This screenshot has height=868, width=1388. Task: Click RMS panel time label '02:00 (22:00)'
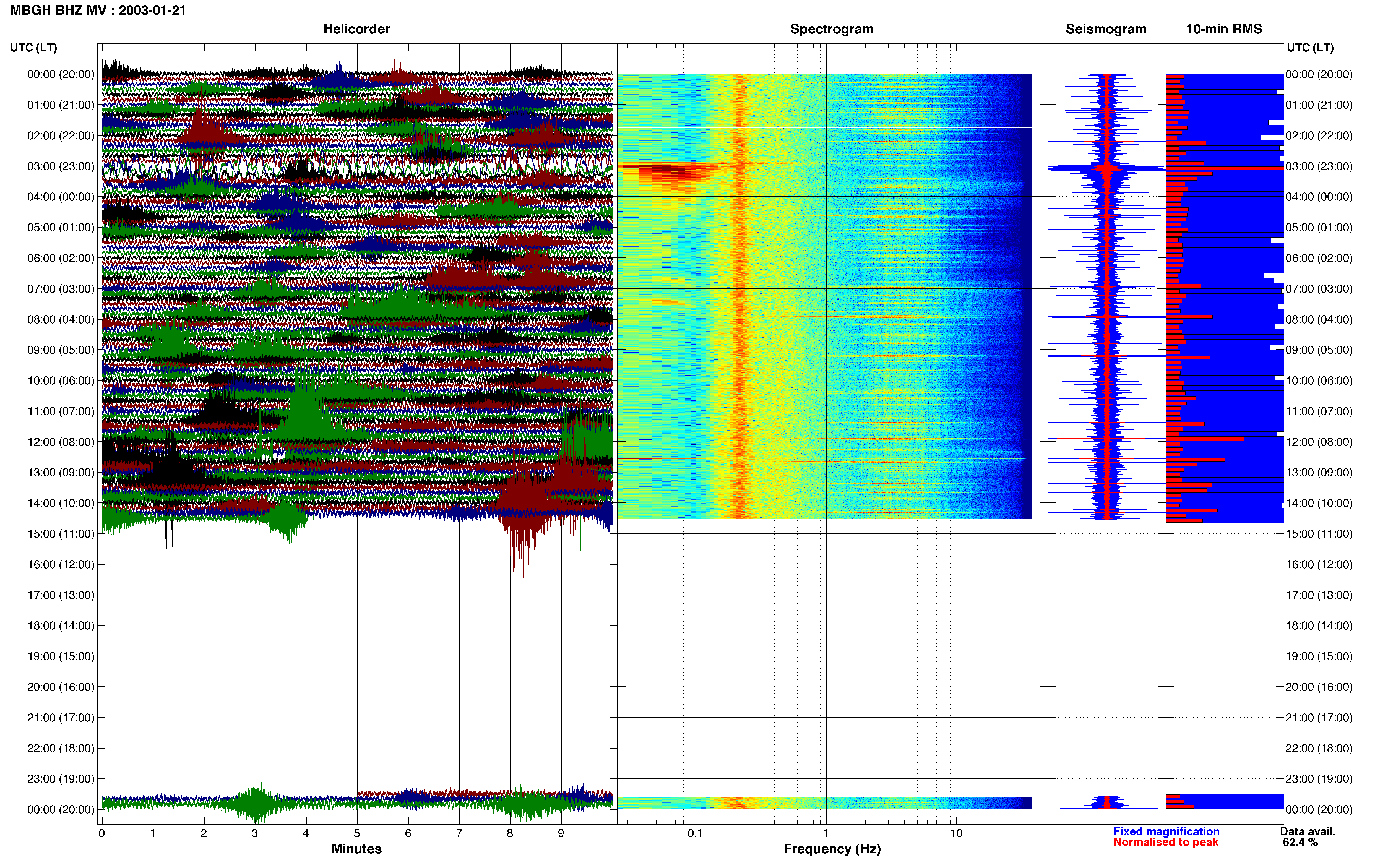click(x=1319, y=135)
